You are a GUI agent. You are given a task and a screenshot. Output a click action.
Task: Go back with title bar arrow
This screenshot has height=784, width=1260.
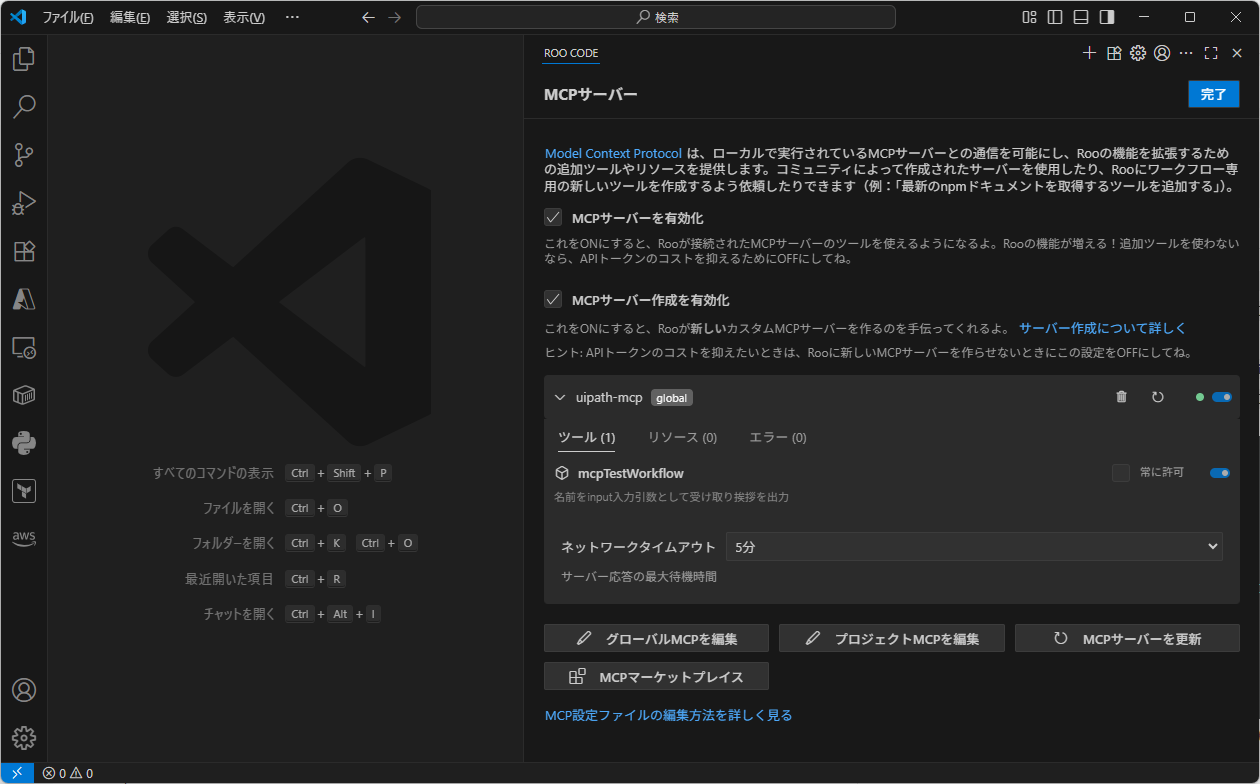point(368,17)
